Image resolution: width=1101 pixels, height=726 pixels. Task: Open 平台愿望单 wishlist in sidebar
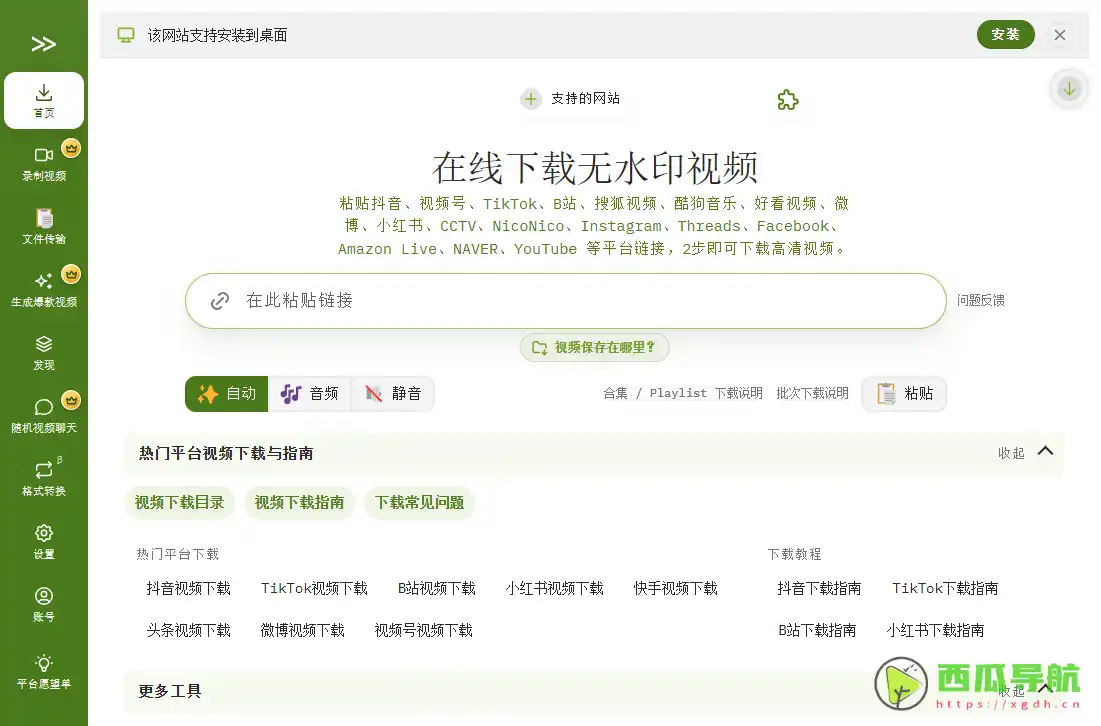44,672
